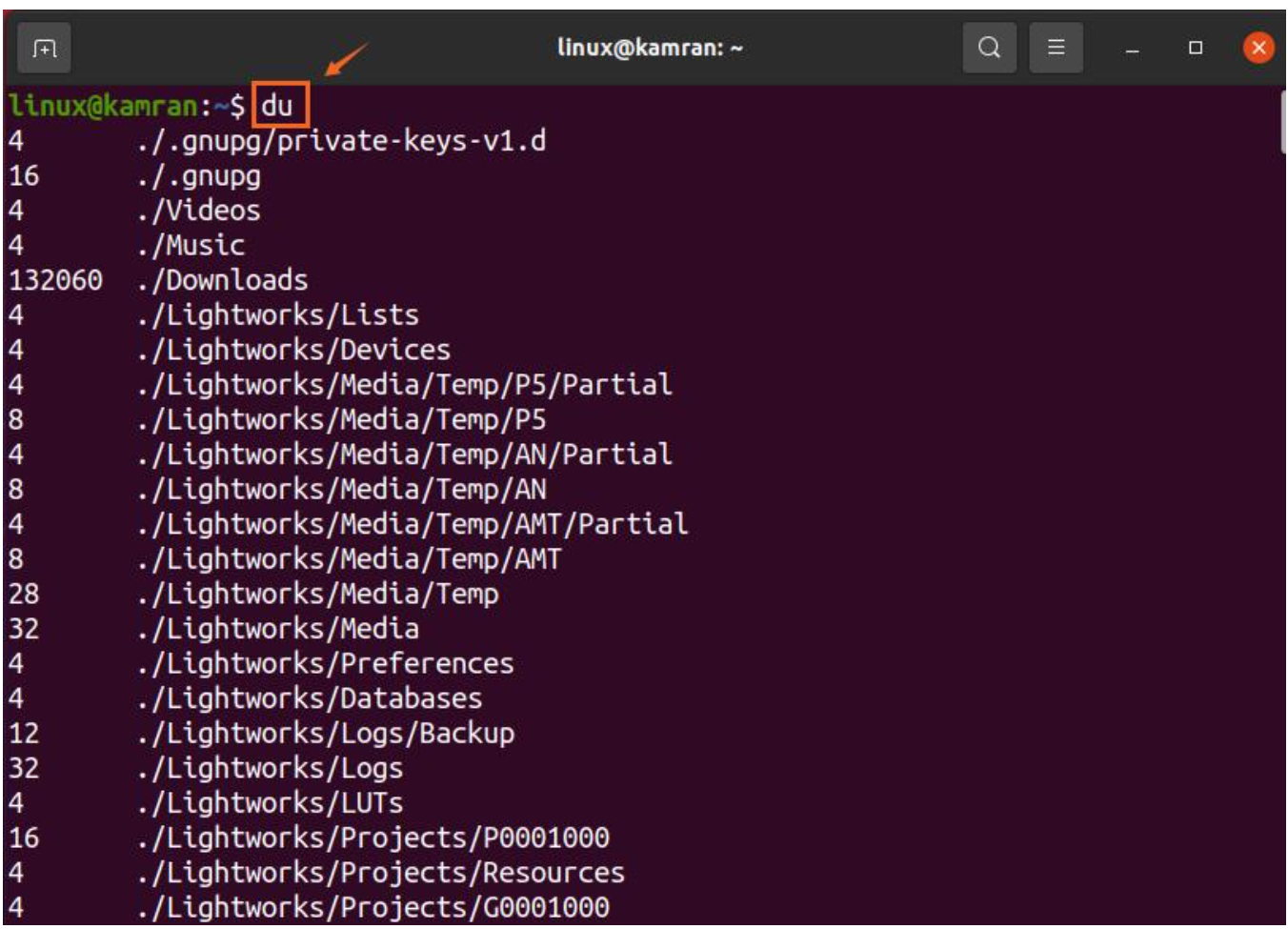Click the ./Lightworks/Logs/Backup path
The image size is (1288, 929).
pyautogui.click(x=325, y=734)
